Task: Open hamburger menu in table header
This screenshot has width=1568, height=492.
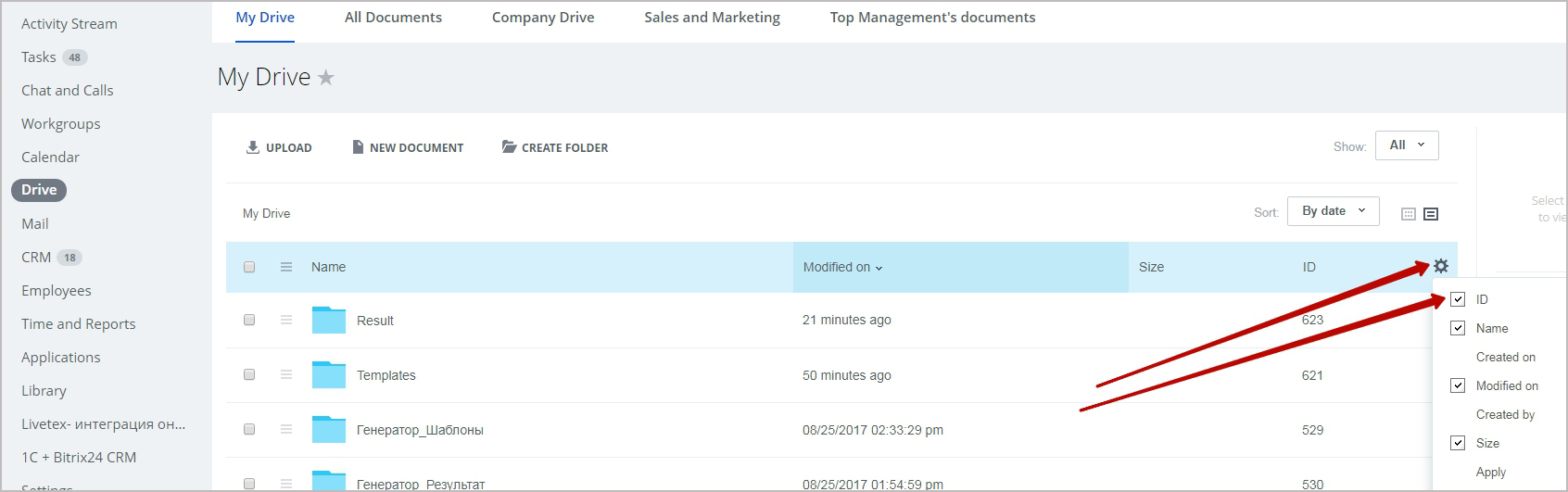Action: pos(286,267)
